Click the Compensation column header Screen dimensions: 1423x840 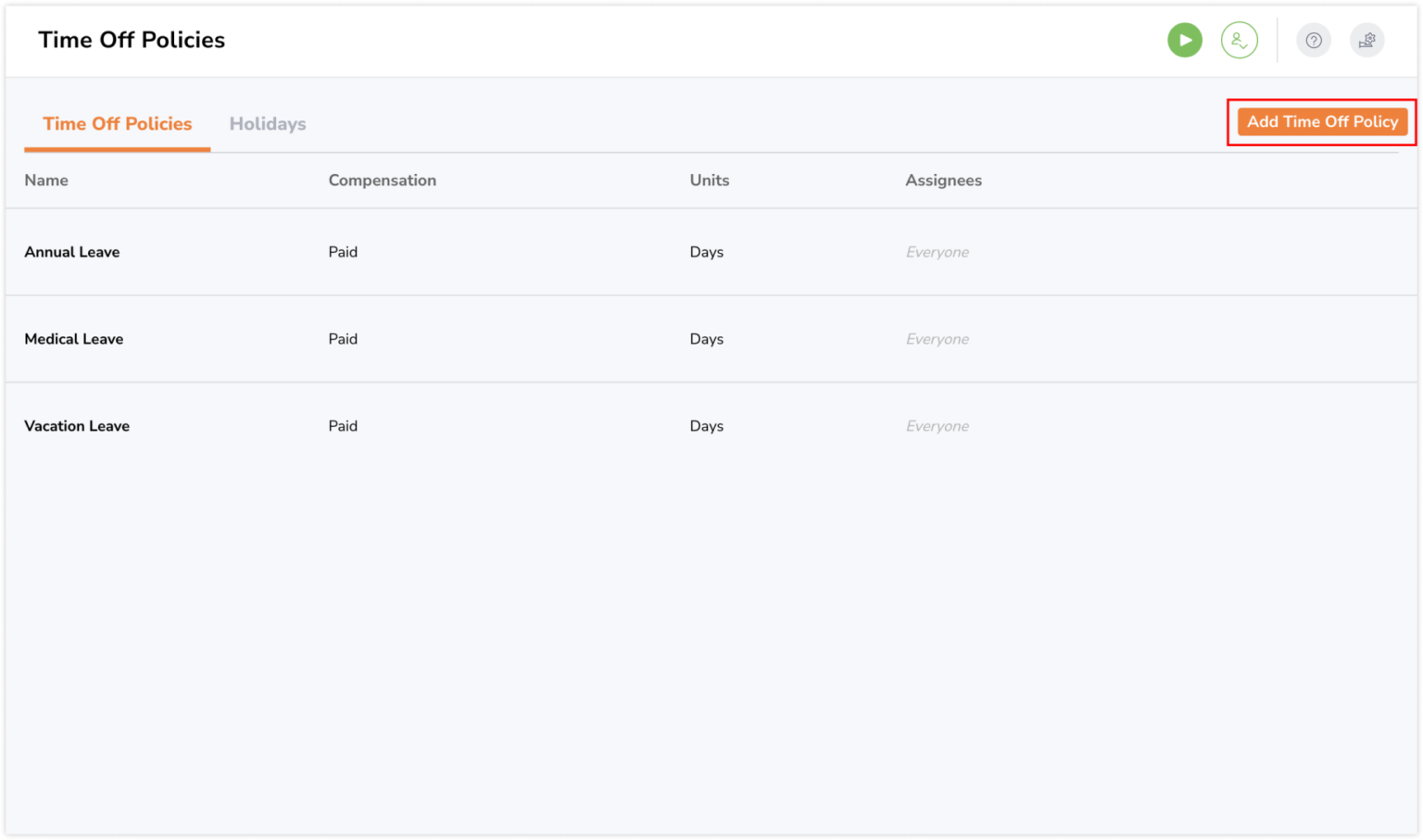pyautogui.click(x=382, y=181)
